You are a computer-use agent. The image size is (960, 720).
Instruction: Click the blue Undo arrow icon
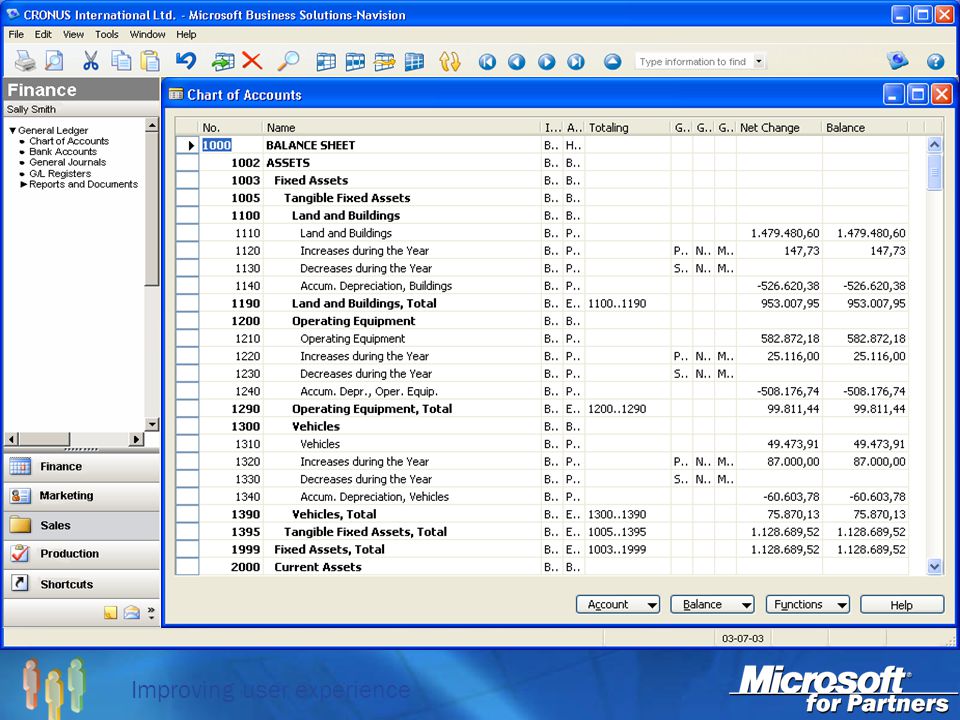tap(186, 61)
